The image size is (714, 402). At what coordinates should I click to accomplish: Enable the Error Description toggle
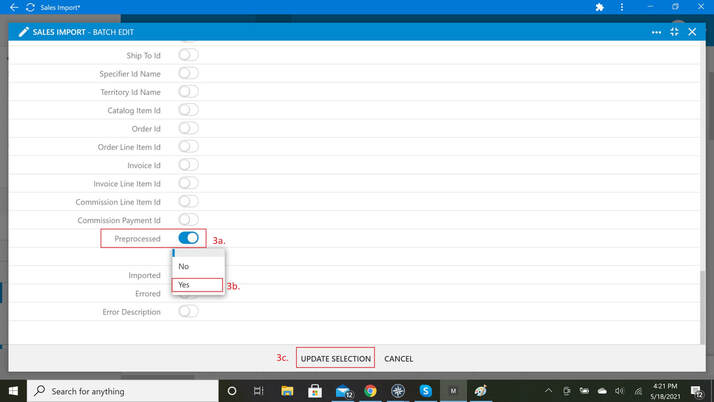[x=188, y=311]
